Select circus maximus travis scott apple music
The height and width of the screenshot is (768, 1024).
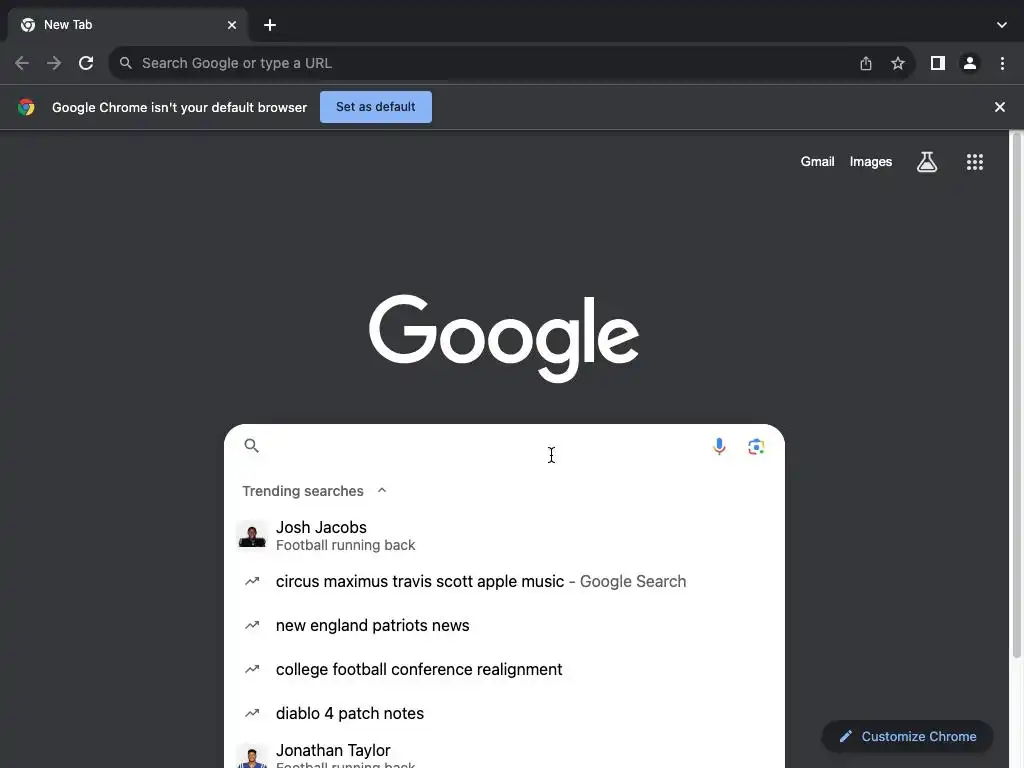click(x=504, y=581)
